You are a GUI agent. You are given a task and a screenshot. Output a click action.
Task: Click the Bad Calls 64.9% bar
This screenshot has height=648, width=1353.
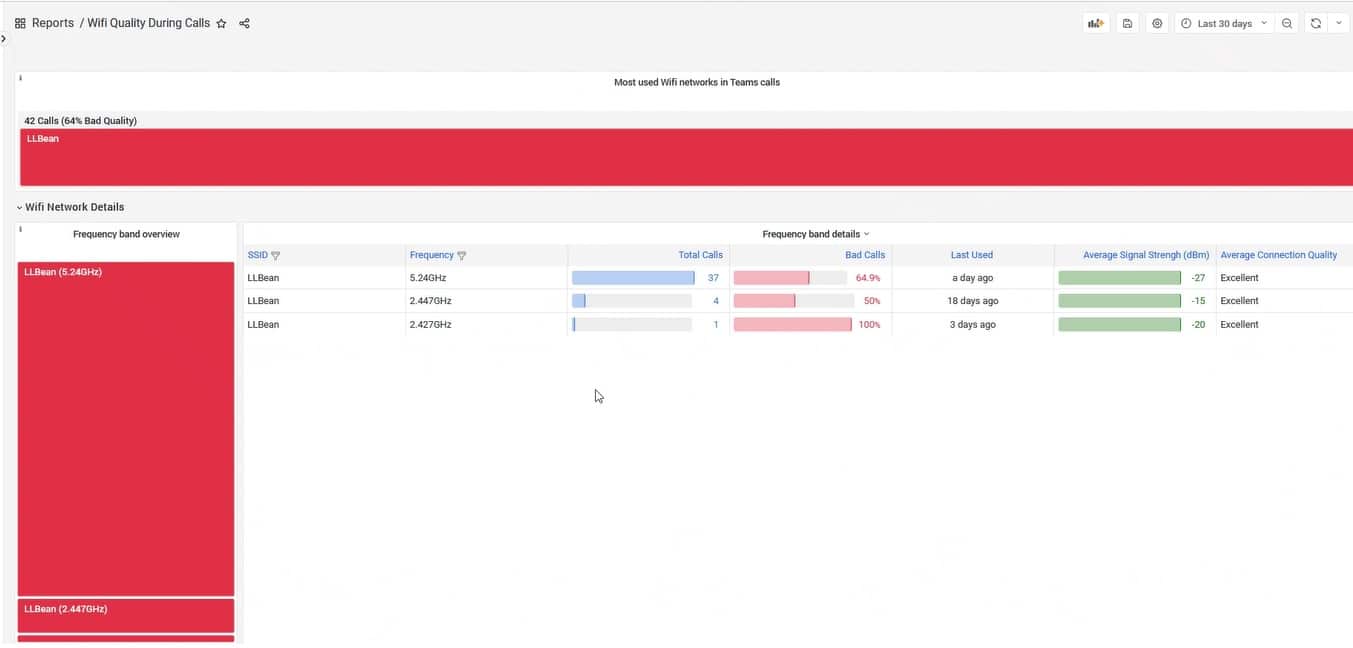(790, 278)
